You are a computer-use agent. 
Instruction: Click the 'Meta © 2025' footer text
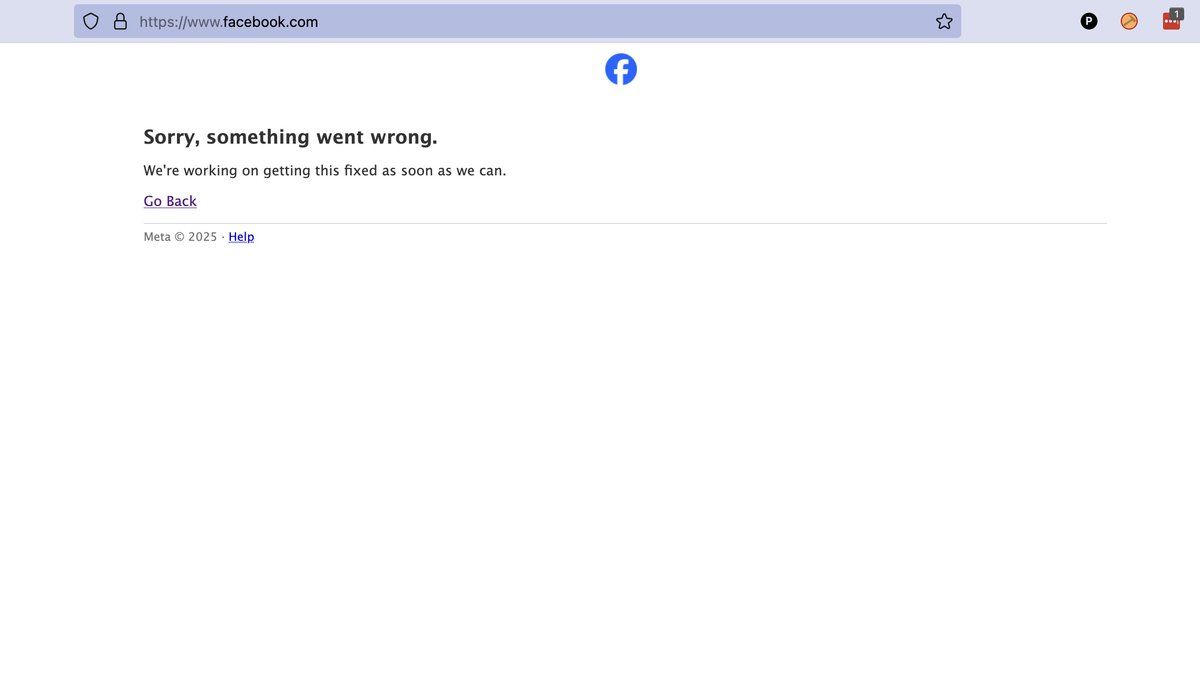(180, 237)
